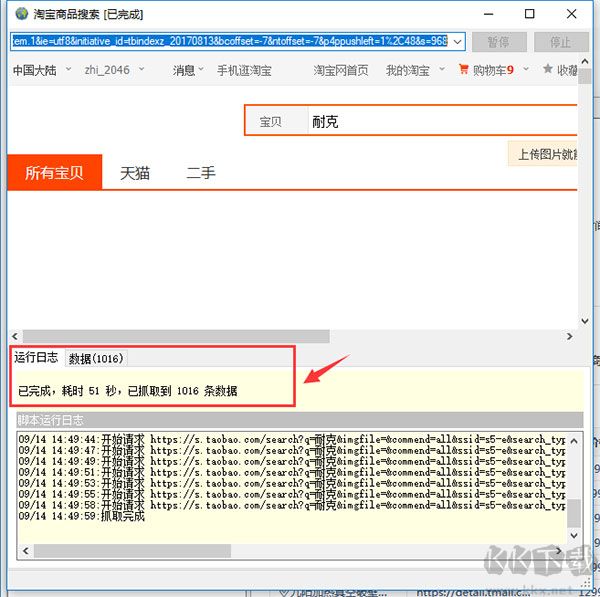Click browser horizontal scrollbar right arrow

[x=570, y=336]
